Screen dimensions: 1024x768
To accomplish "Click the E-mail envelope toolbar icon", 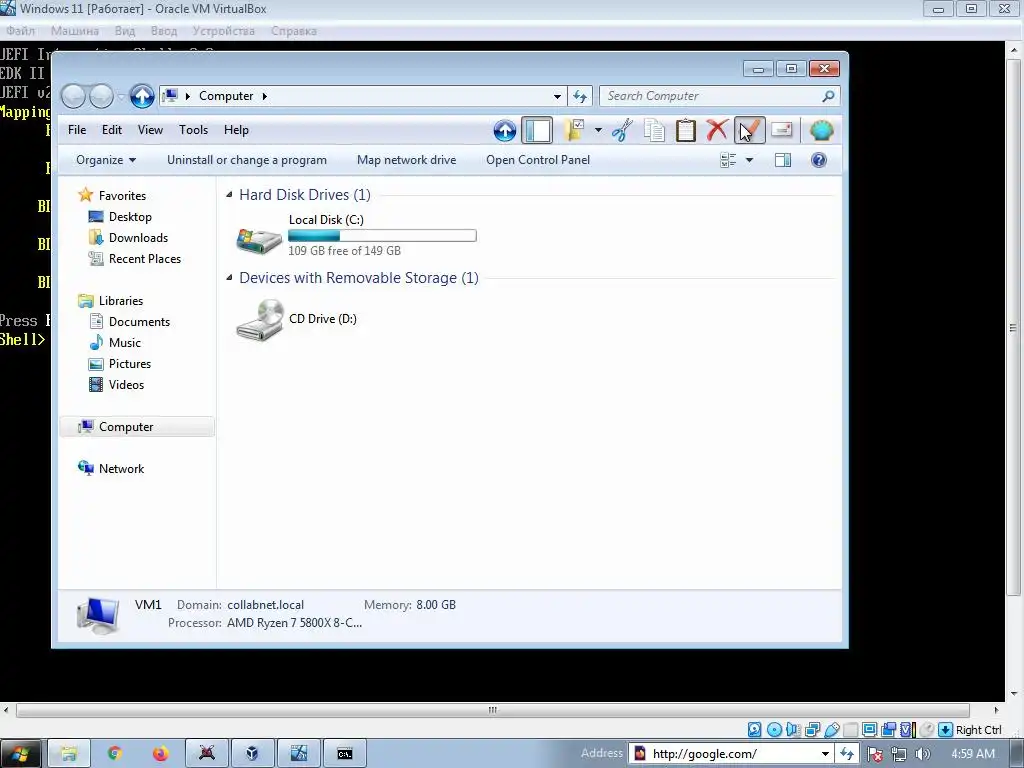I will coord(782,130).
